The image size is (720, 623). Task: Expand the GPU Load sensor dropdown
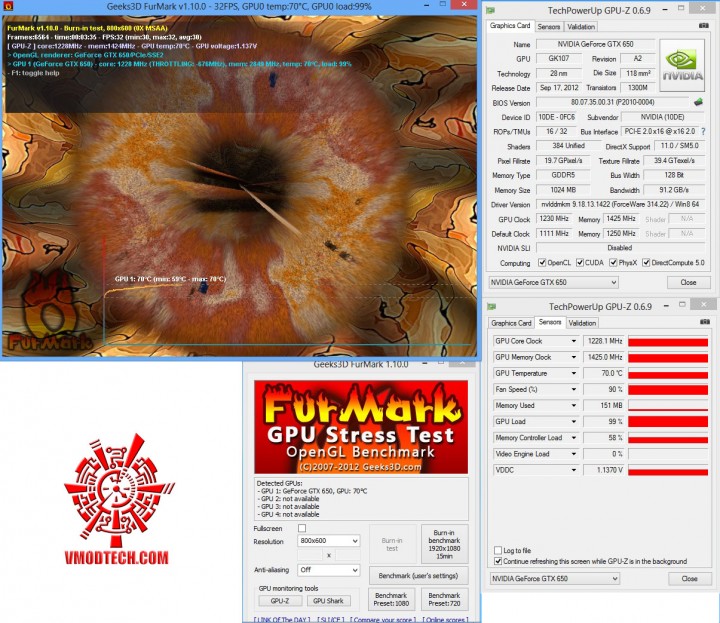(574, 421)
